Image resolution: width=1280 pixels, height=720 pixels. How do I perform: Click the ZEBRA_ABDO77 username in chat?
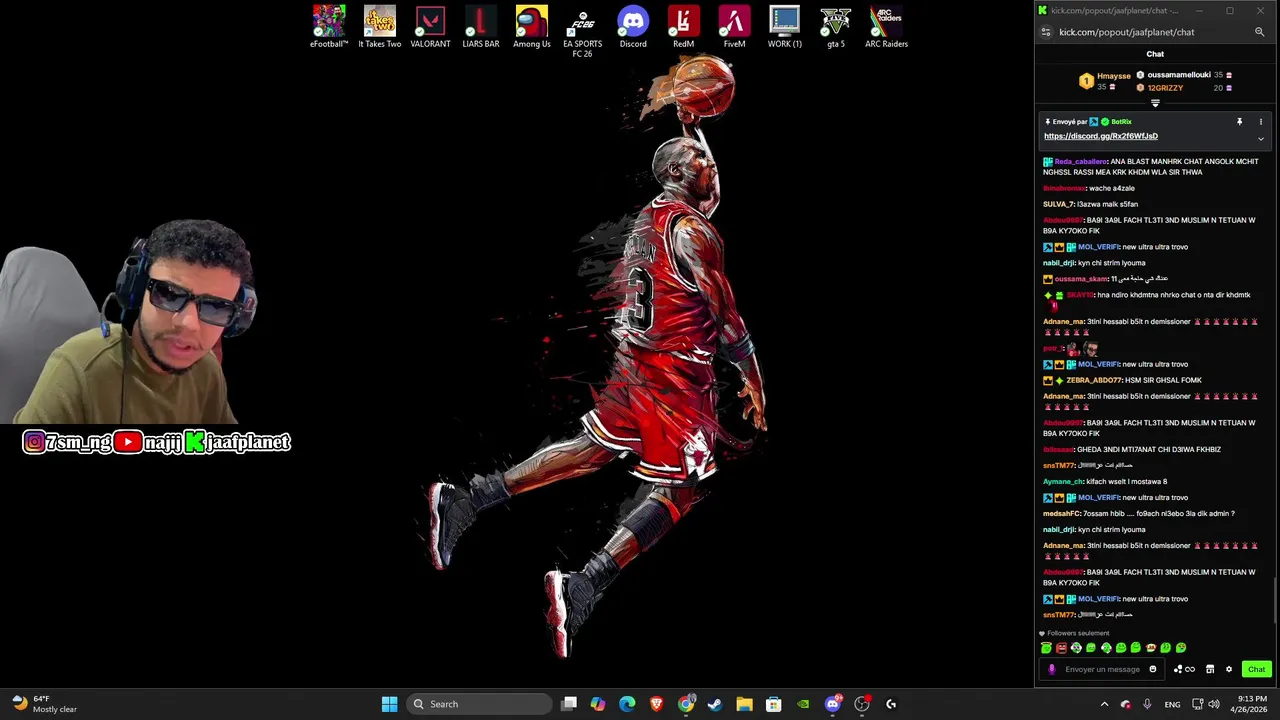[1094, 380]
